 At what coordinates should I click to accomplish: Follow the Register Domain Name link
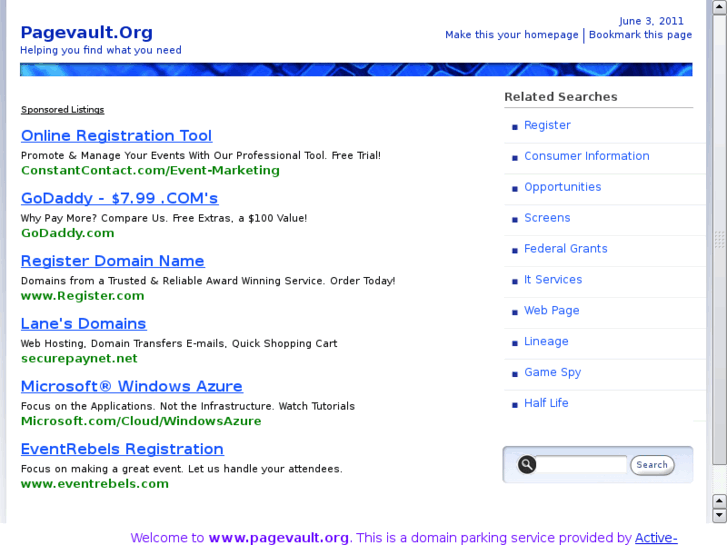click(x=113, y=261)
